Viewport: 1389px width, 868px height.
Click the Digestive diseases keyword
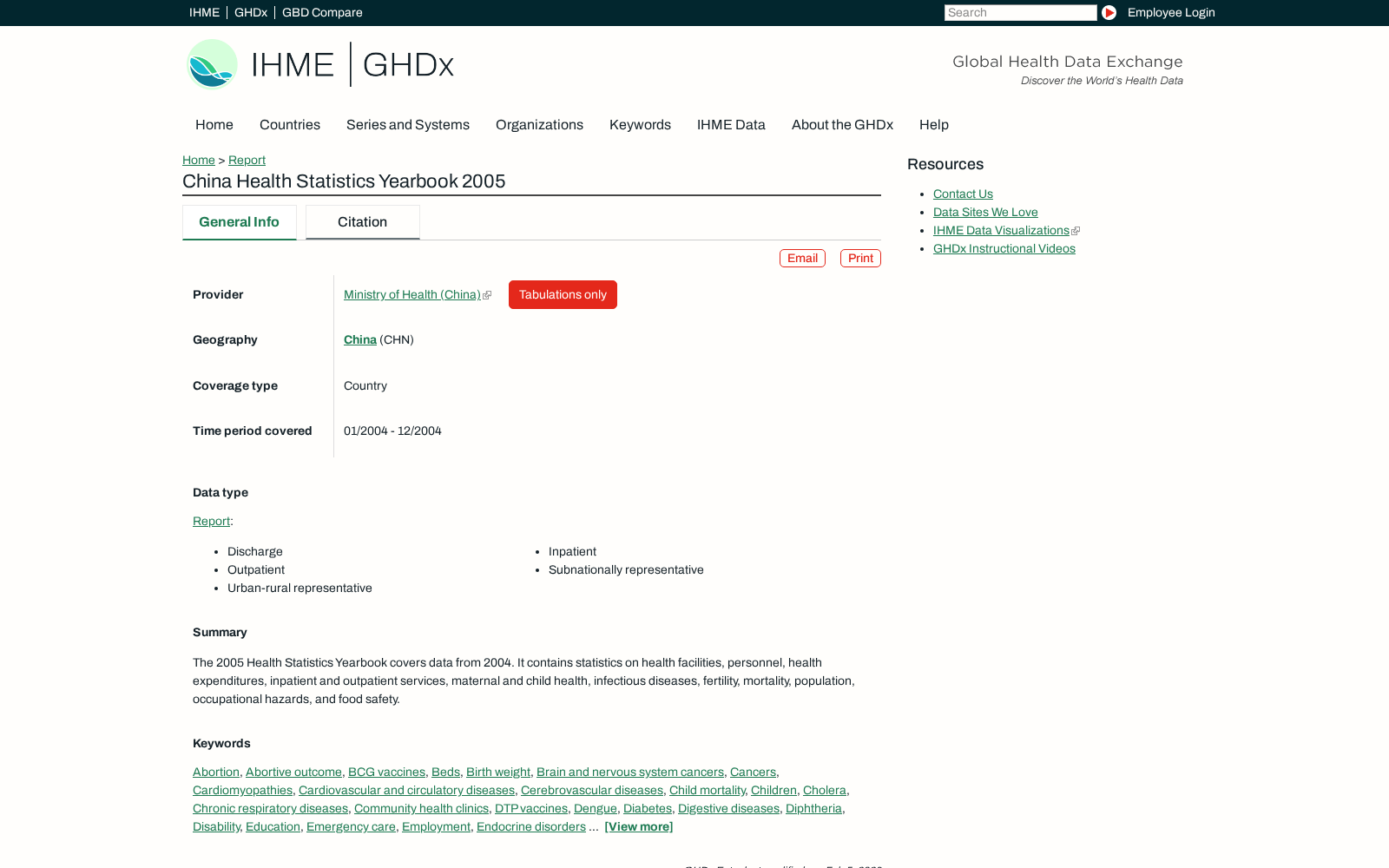pyautogui.click(x=728, y=808)
